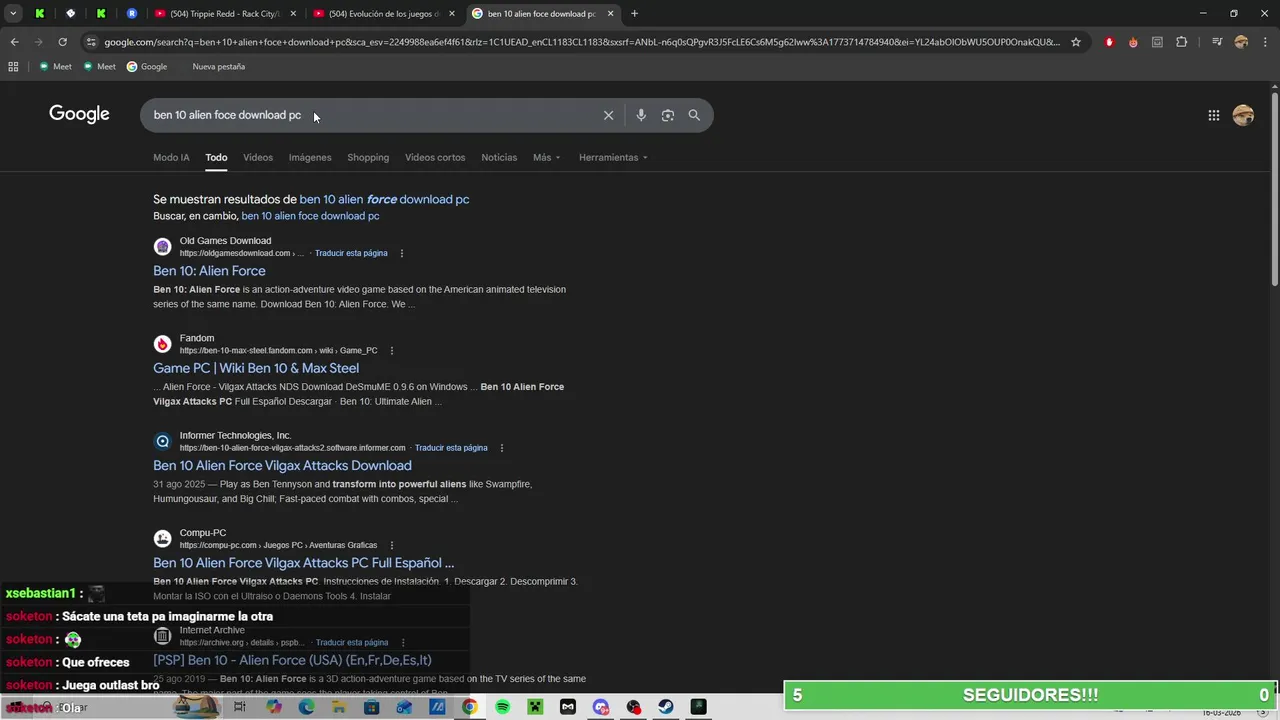Viewport: 1280px width, 720px height.
Task: Open Outlook from the taskbar
Action: click(404, 707)
